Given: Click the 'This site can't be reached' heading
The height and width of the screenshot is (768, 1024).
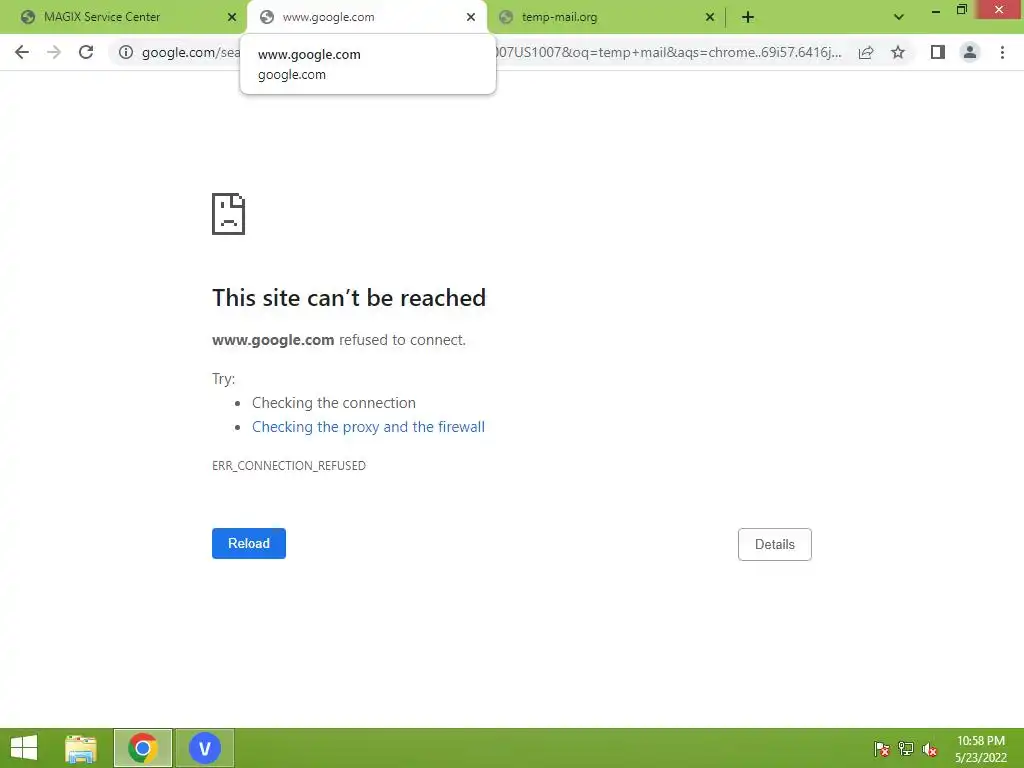Looking at the screenshot, I should point(349,298).
